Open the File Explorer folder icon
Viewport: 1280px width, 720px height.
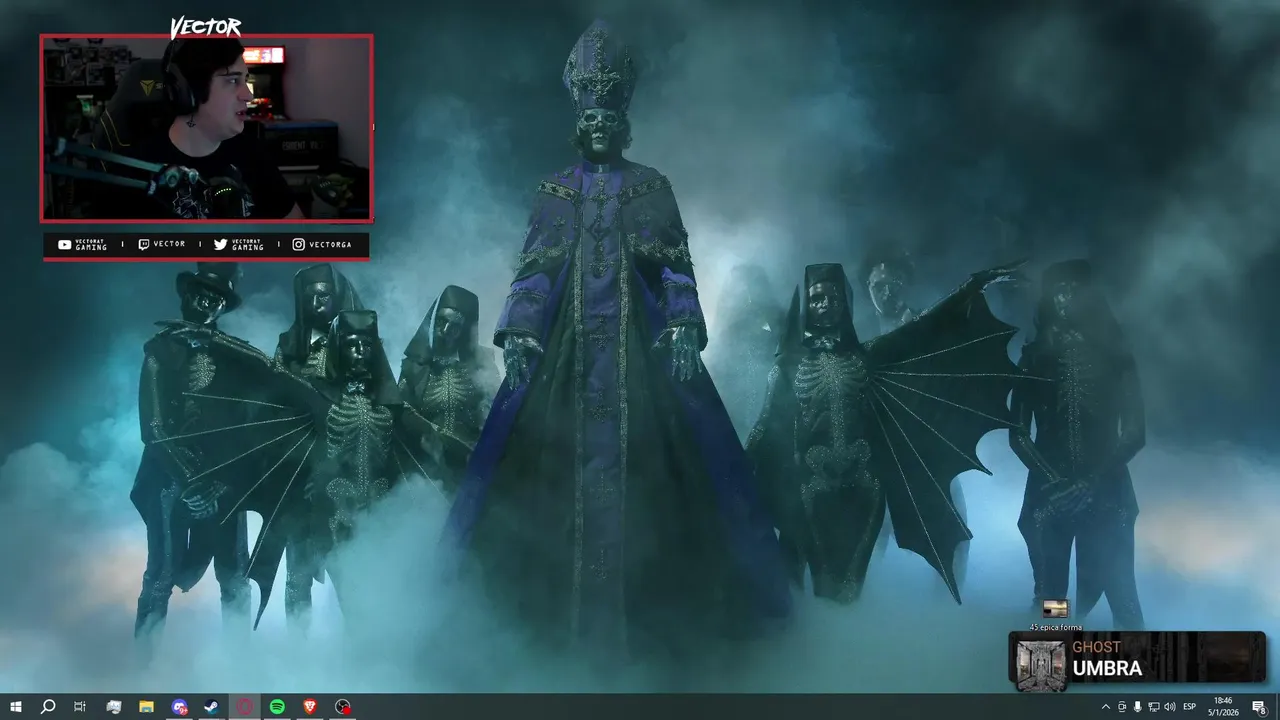pyautogui.click(x=146, y=707)
